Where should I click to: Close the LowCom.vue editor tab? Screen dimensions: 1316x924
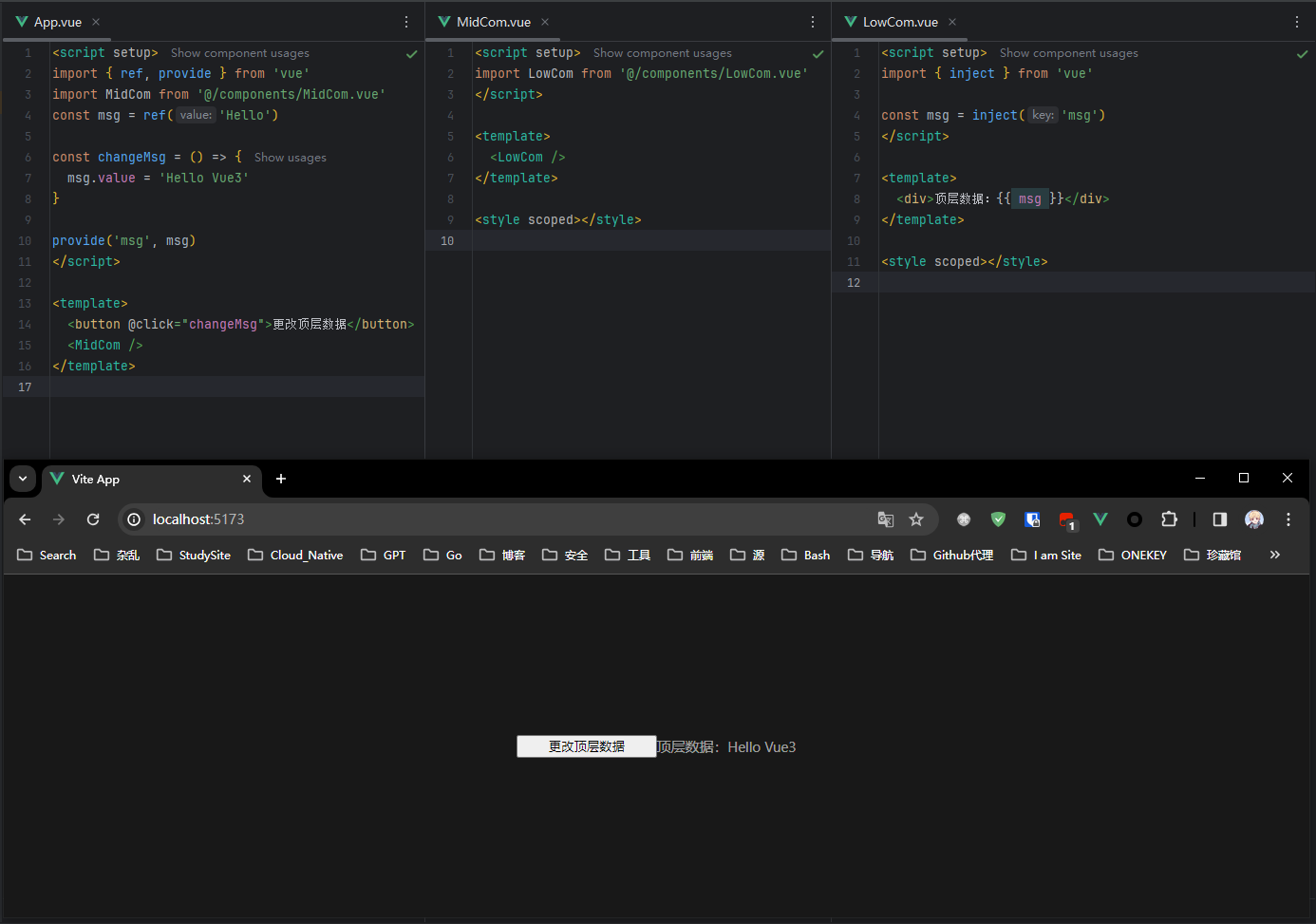952,22
